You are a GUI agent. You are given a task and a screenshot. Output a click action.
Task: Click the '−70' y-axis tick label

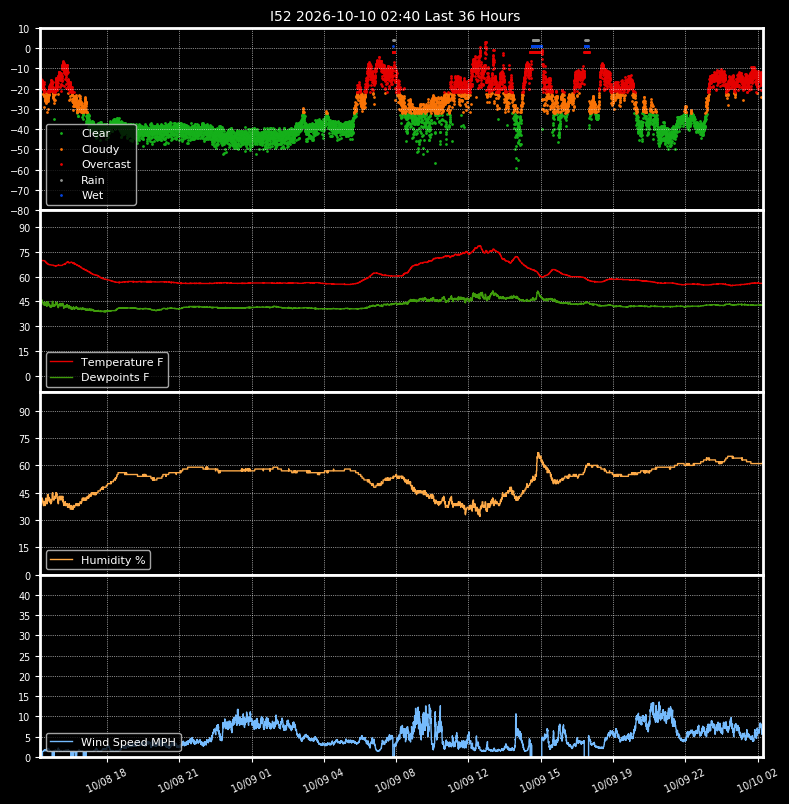(20, 191)
